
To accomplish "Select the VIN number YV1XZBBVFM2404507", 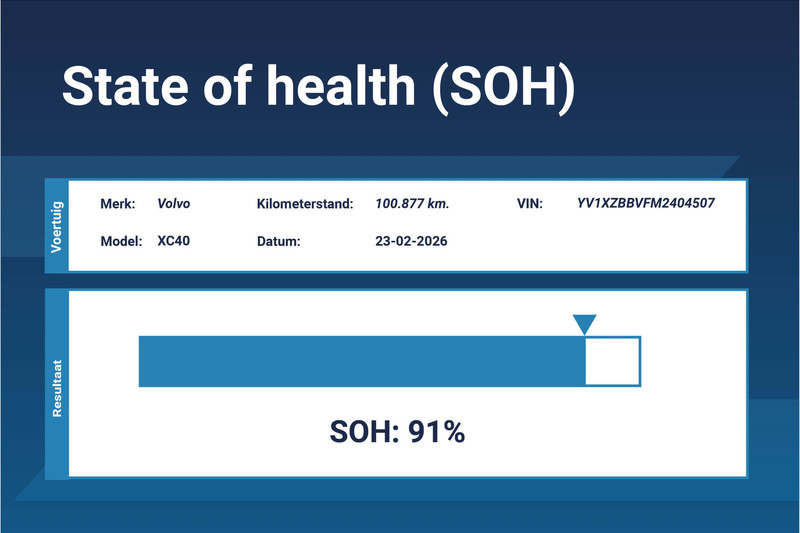I will pos(646,204).
